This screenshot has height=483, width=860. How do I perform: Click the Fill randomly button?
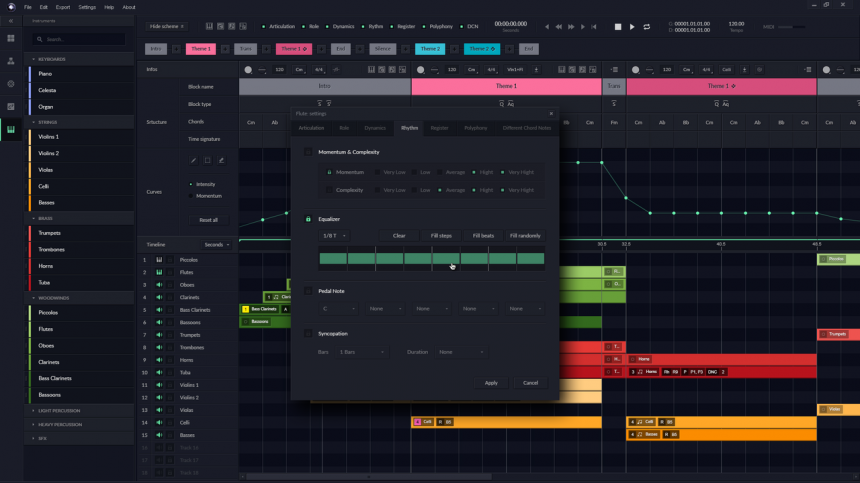[525, 236]
